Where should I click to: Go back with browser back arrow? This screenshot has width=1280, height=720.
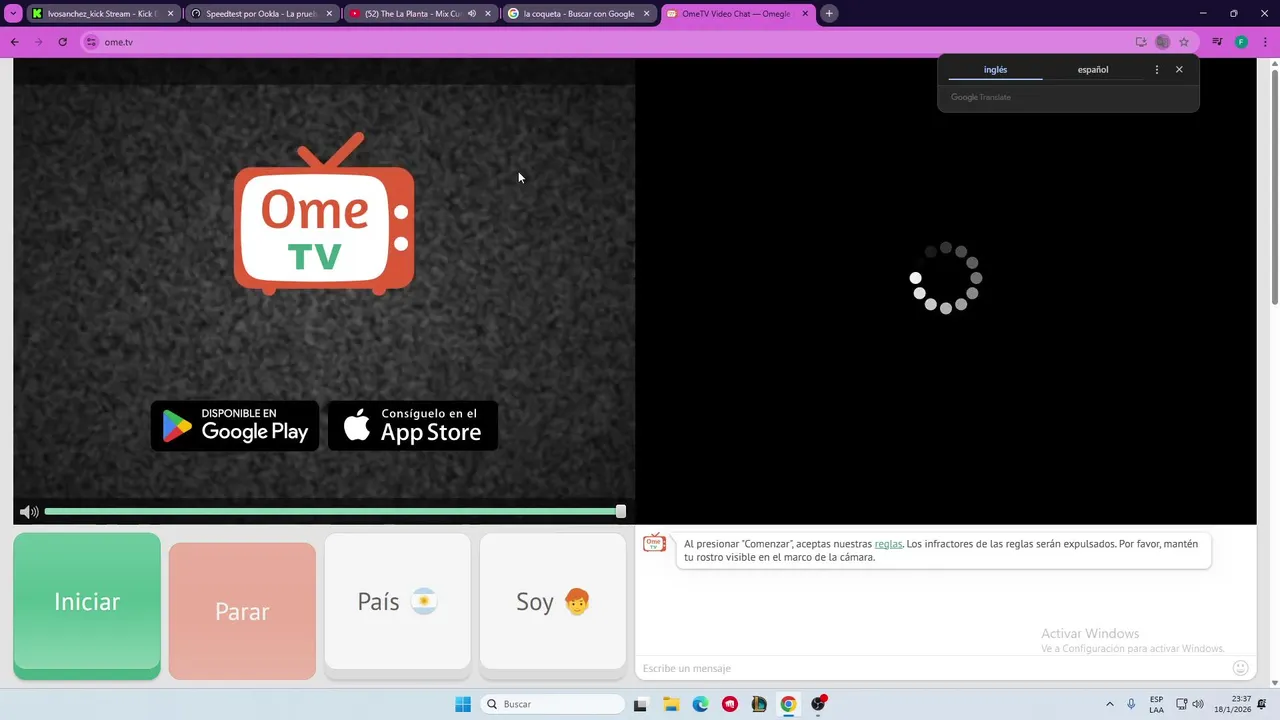coord(14,42)
